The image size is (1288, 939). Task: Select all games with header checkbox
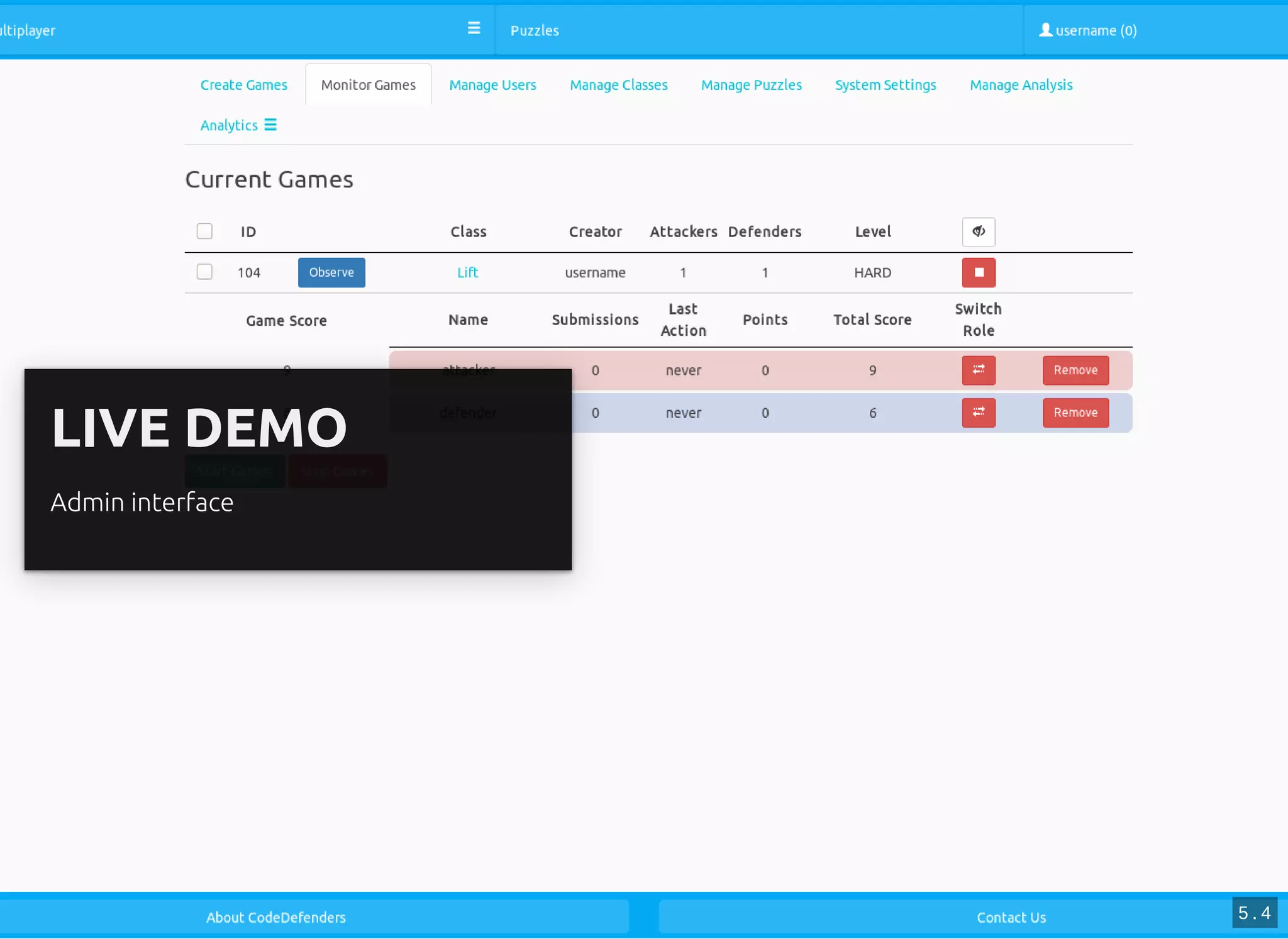coord(204,231)
